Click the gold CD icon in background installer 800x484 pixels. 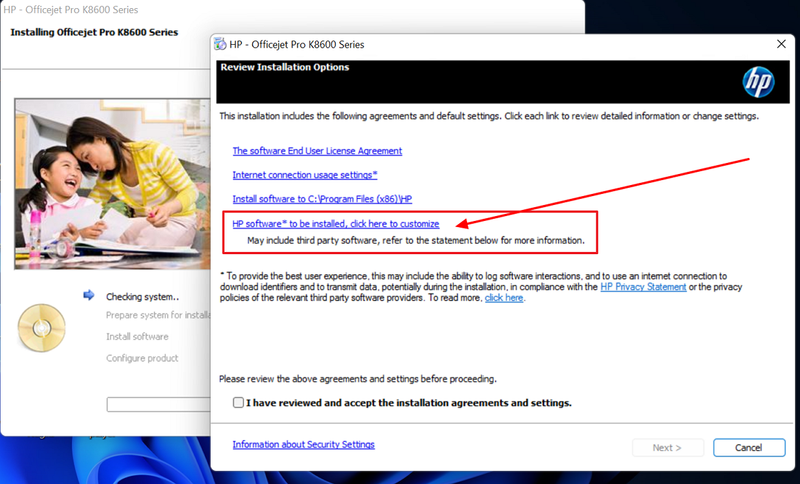point(42,328)
